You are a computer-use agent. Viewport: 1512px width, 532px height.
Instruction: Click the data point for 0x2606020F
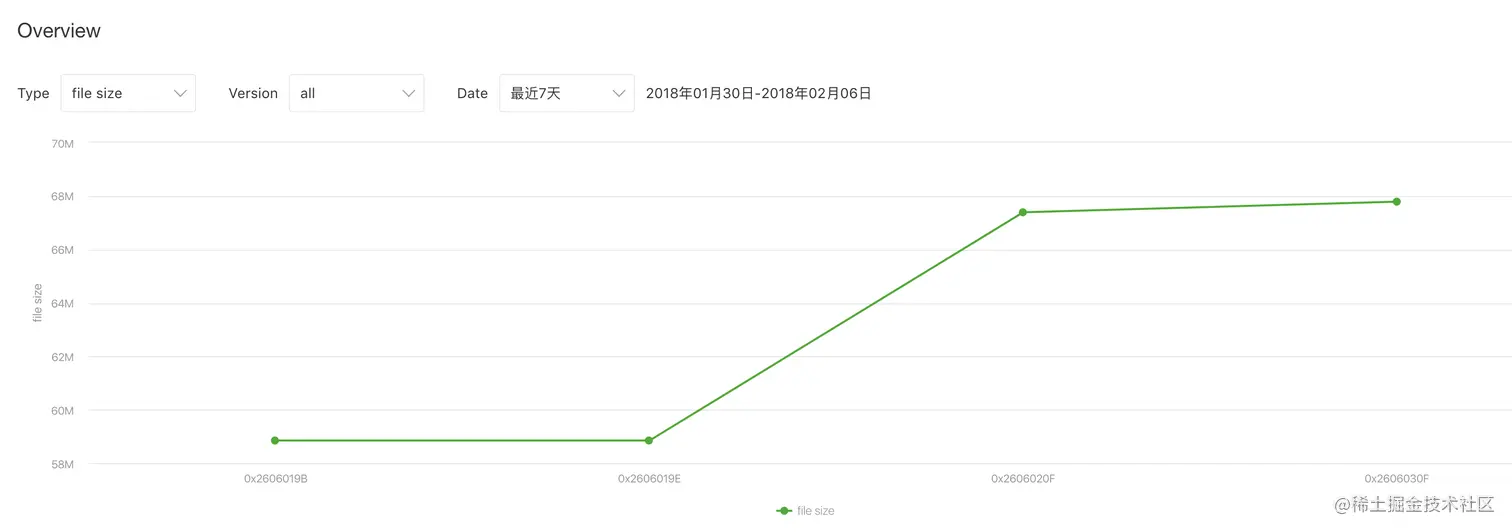[1023, 212]
